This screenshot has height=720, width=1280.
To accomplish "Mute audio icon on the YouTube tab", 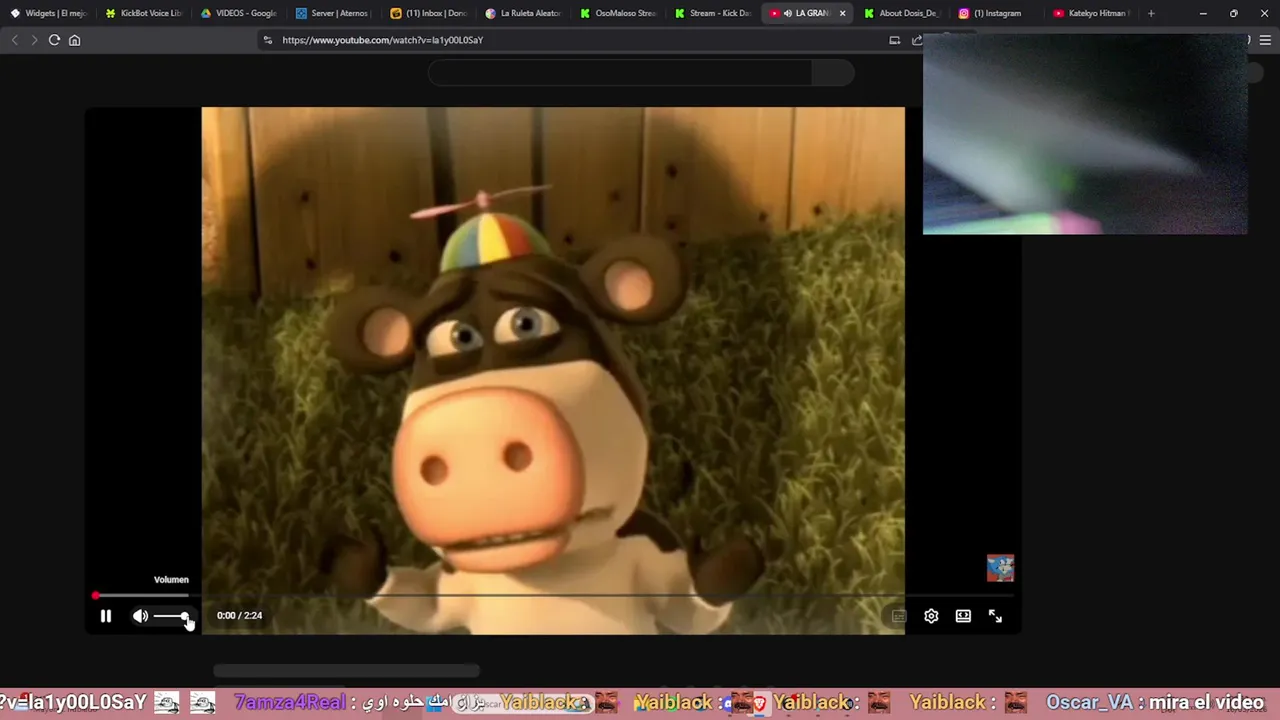I will (788, 13).
